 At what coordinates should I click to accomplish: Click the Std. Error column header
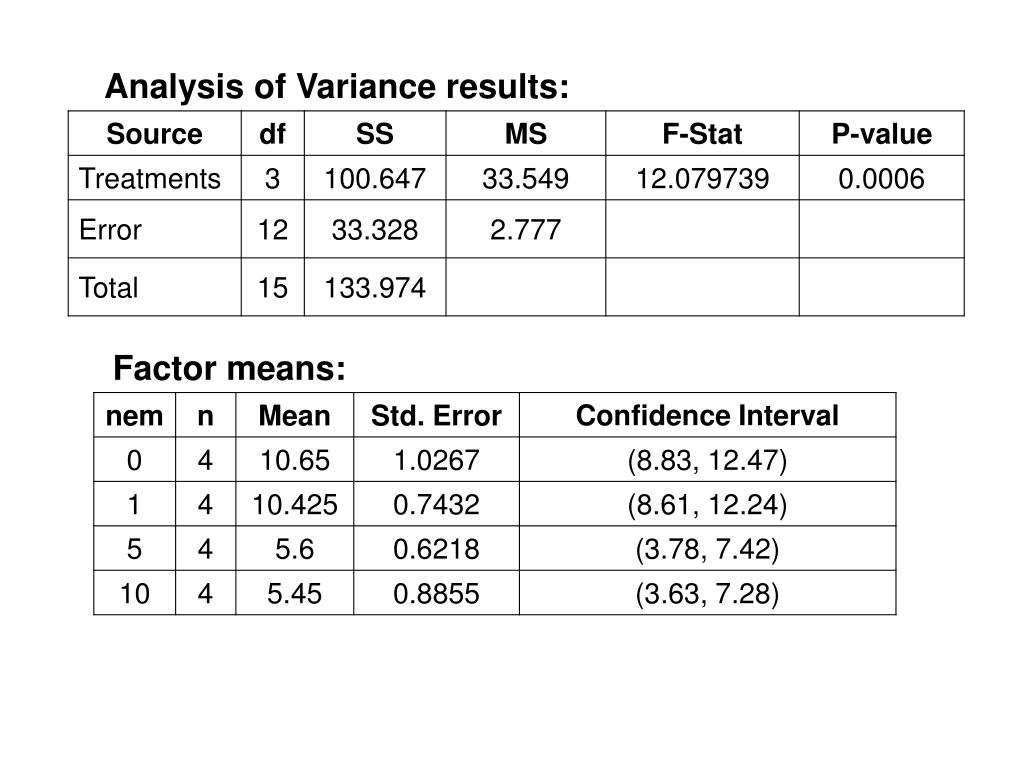pos(436,415)
